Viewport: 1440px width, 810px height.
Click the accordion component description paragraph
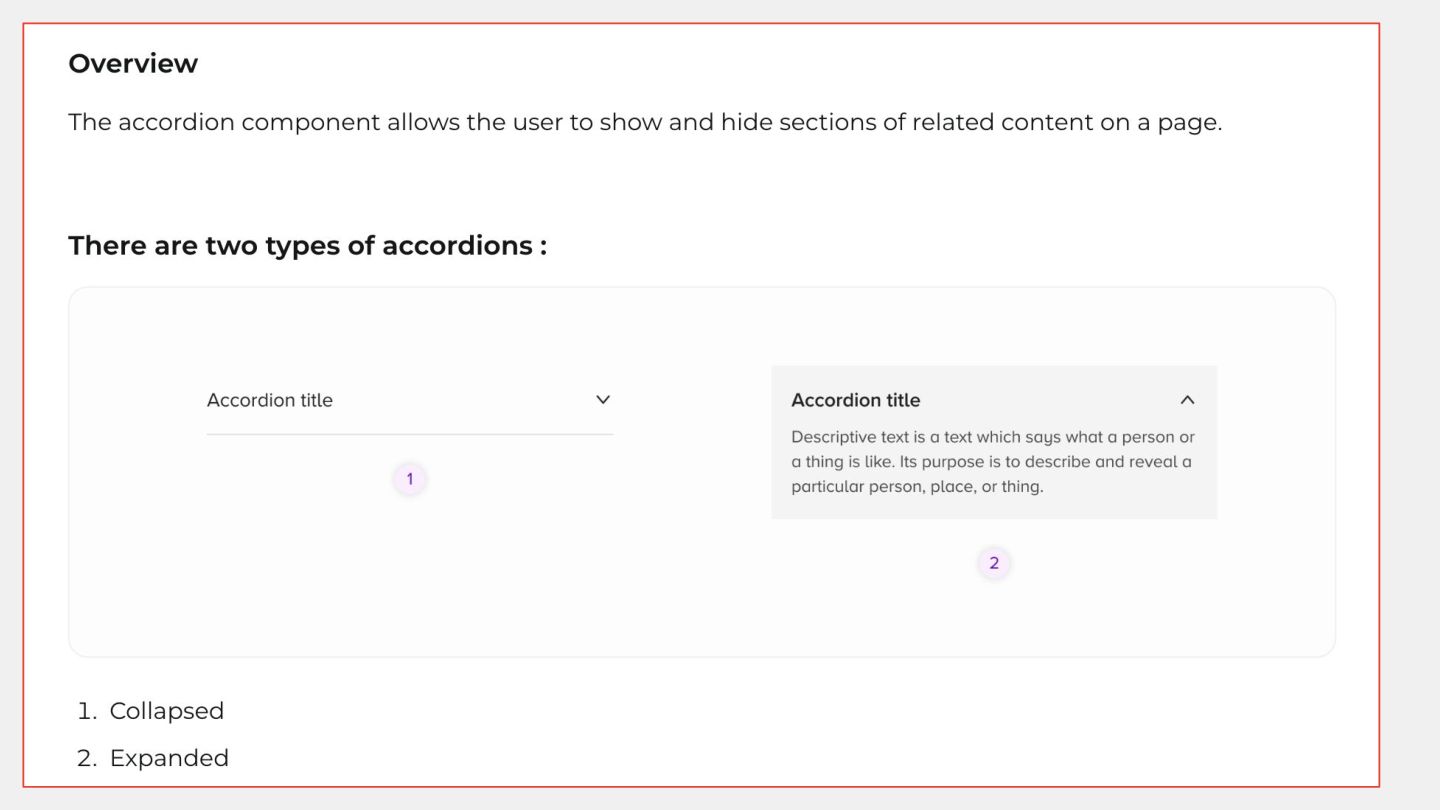click(645, 123)
